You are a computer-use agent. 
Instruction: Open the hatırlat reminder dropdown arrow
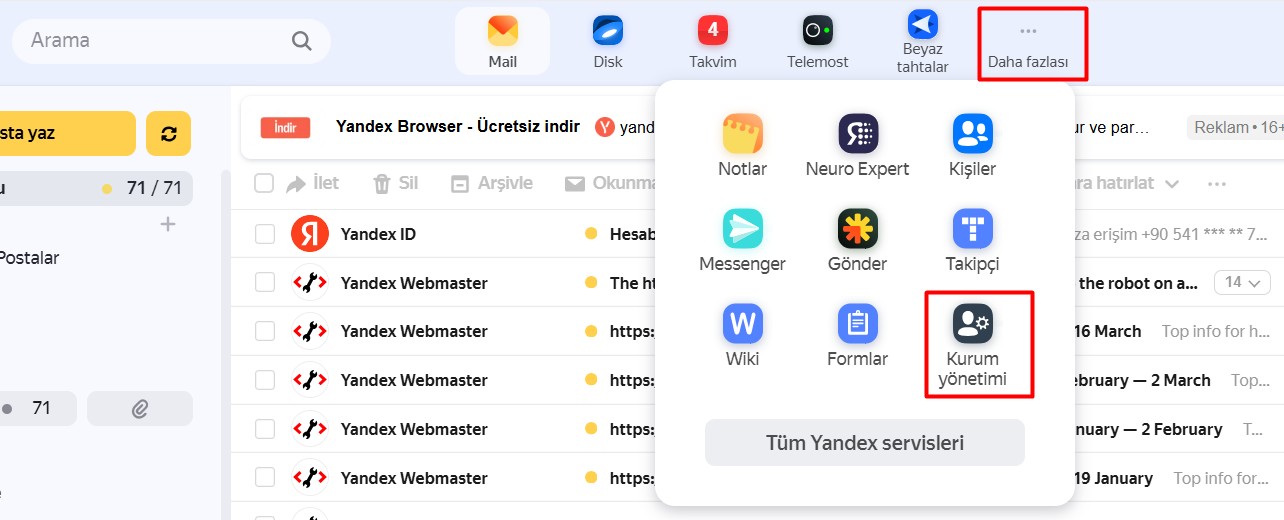(x=1172, y=184)
